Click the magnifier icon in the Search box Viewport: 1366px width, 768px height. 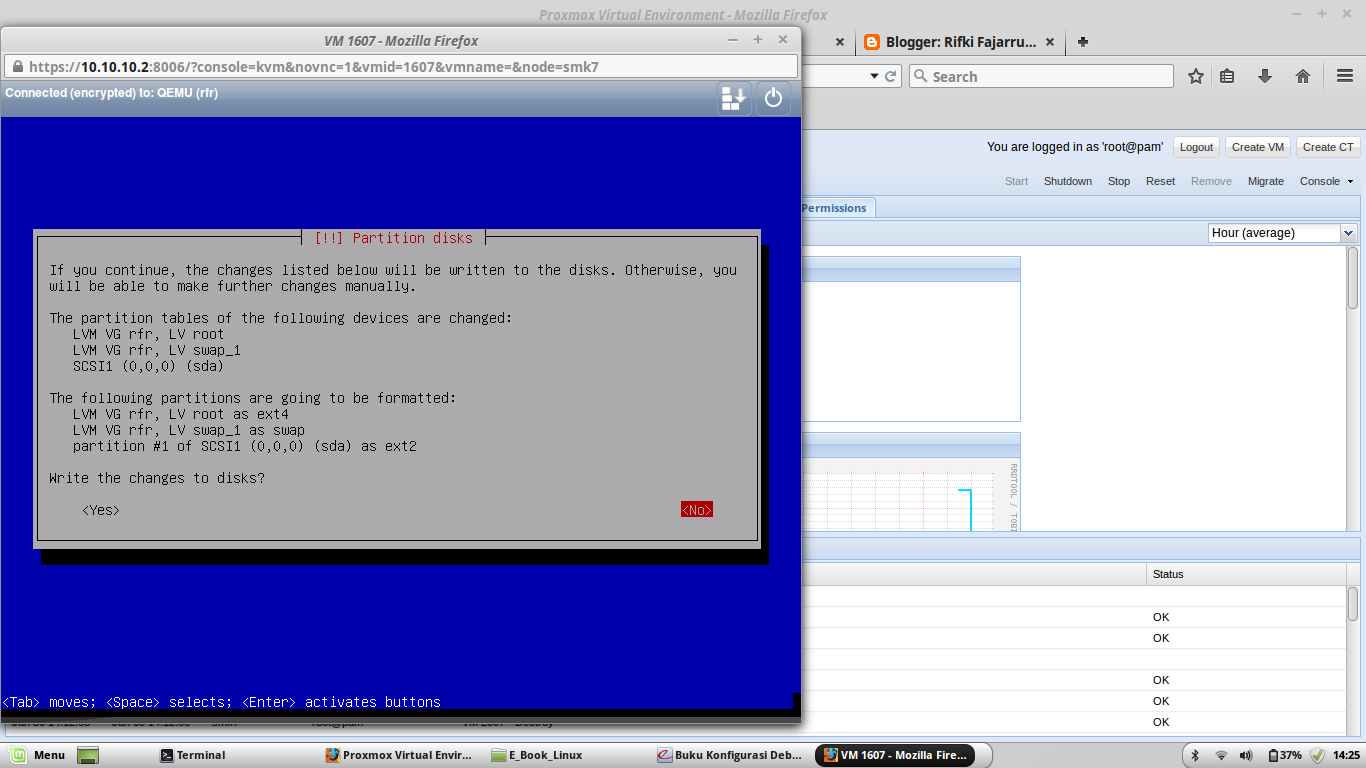pos(922,76)
